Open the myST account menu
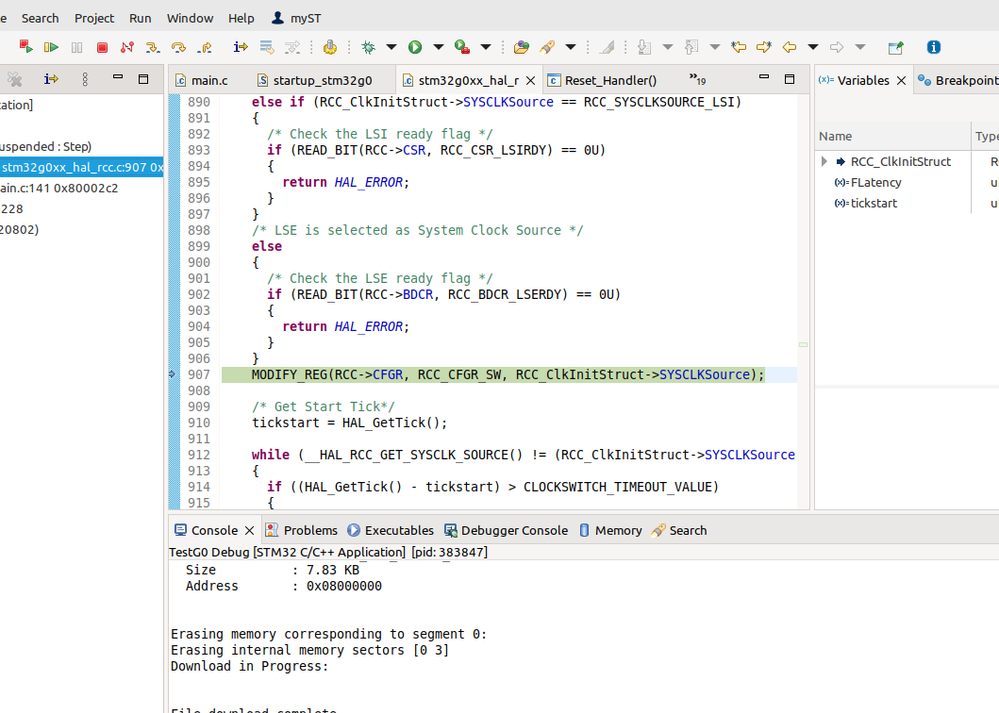The width and height of the screenshot is (999, 713). click(299, 18)
